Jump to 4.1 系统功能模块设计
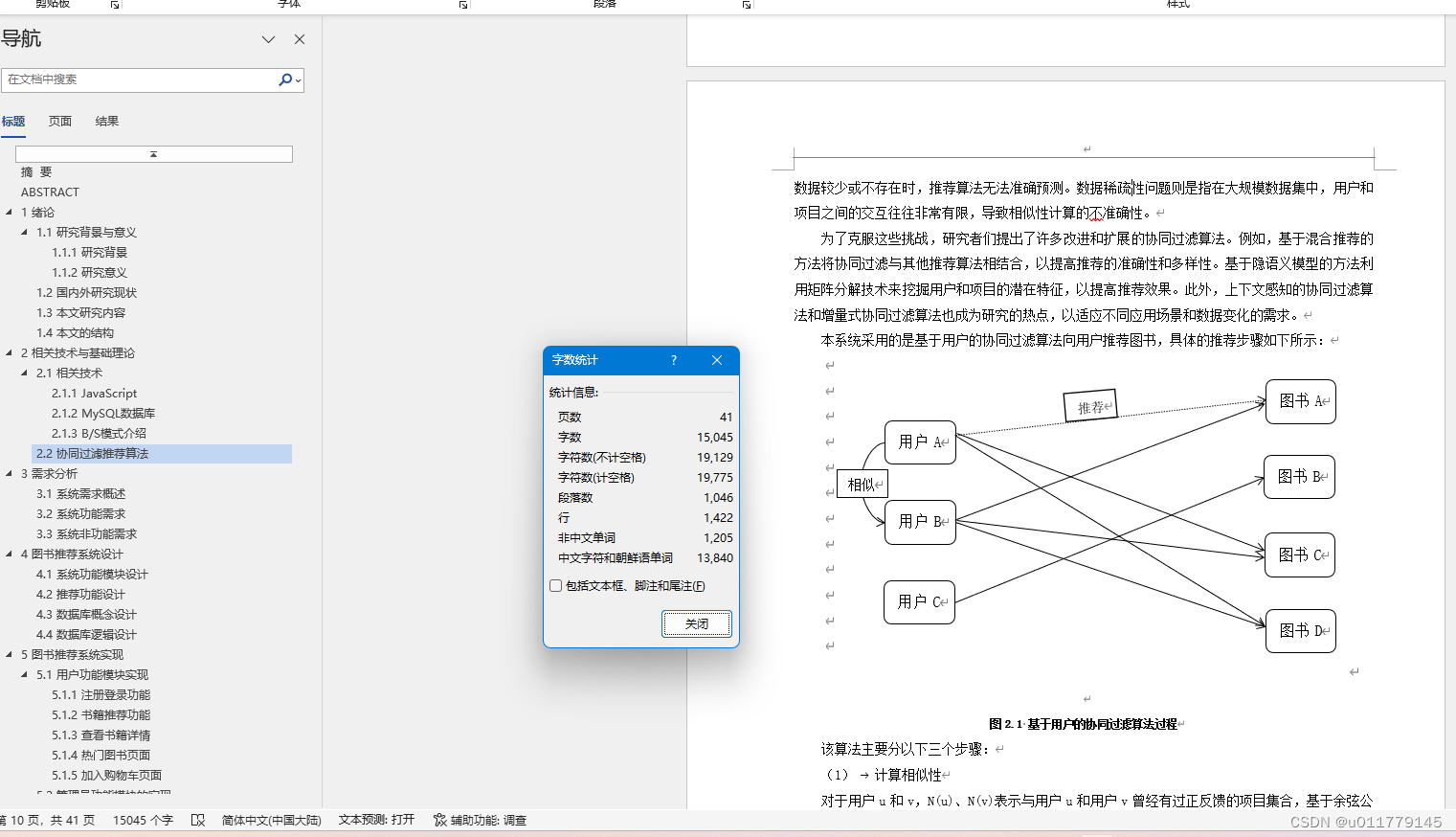1456x837 pixels. tap(92, 575)
